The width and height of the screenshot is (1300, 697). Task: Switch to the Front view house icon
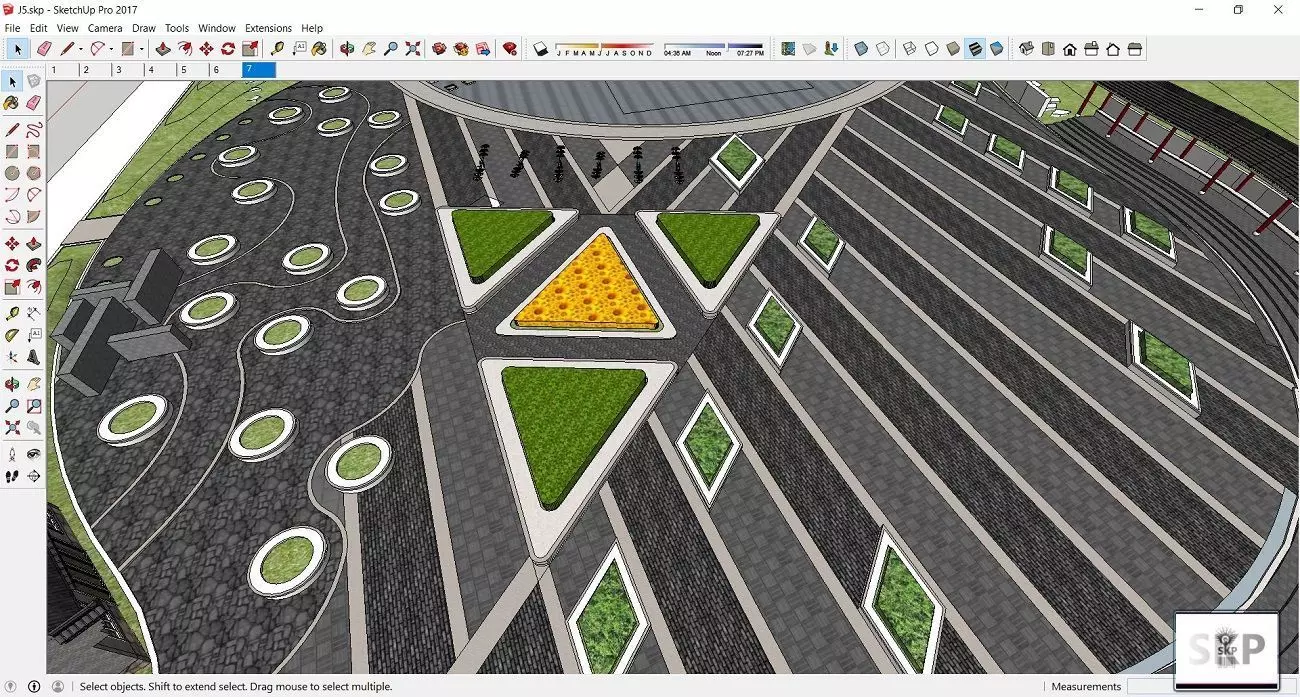(1070, 49)
